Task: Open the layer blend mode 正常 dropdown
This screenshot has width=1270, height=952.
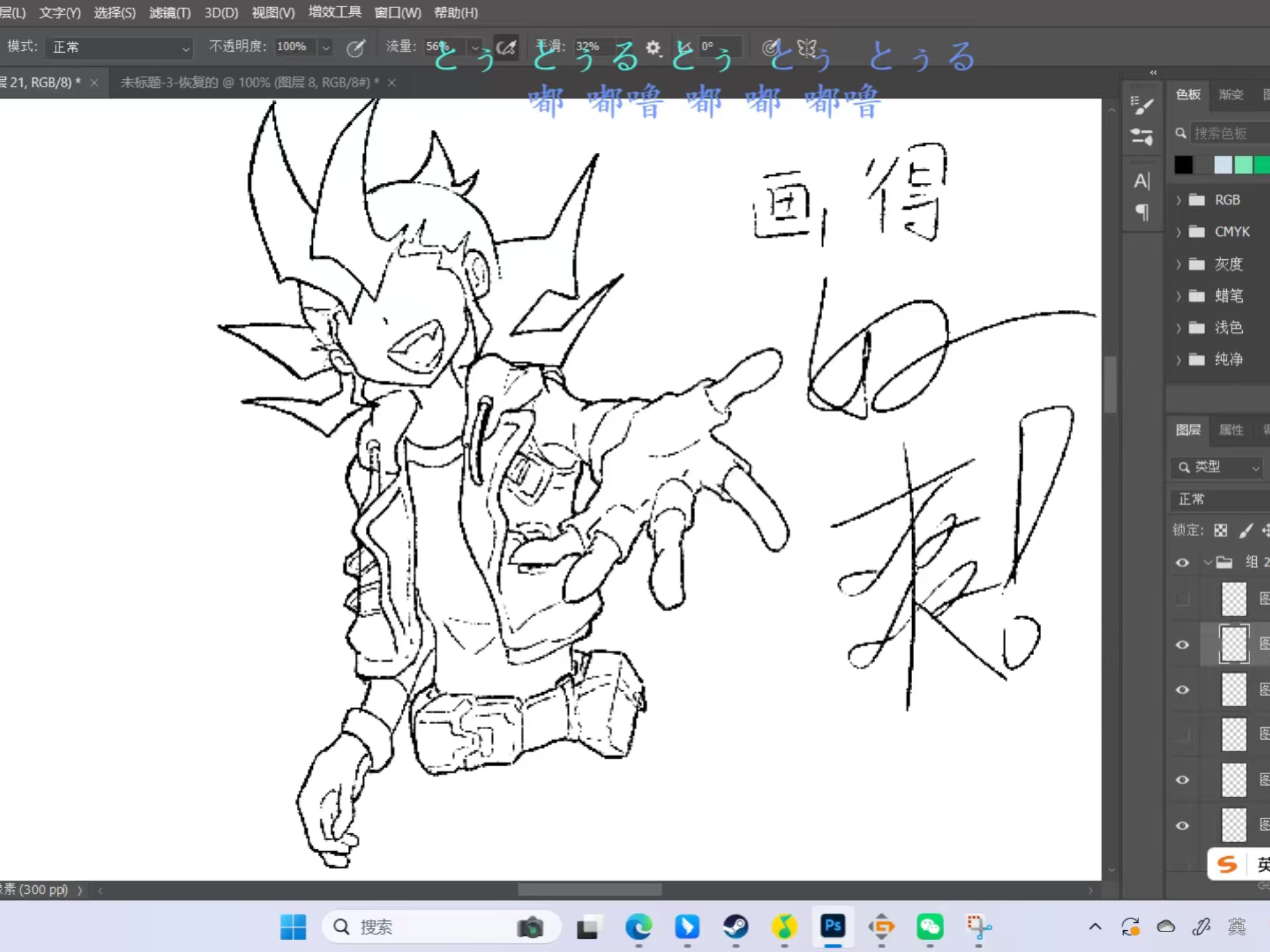Action: [x=1220, y=499]
